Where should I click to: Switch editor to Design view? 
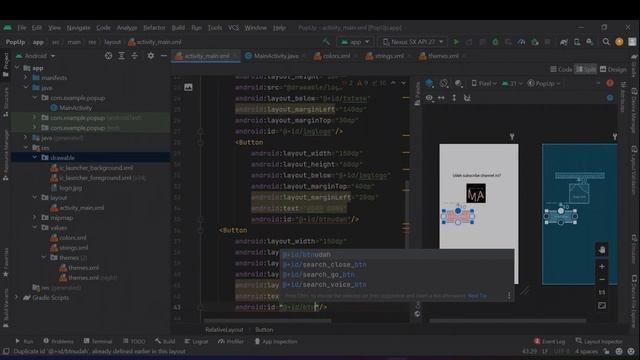point(613,69)
